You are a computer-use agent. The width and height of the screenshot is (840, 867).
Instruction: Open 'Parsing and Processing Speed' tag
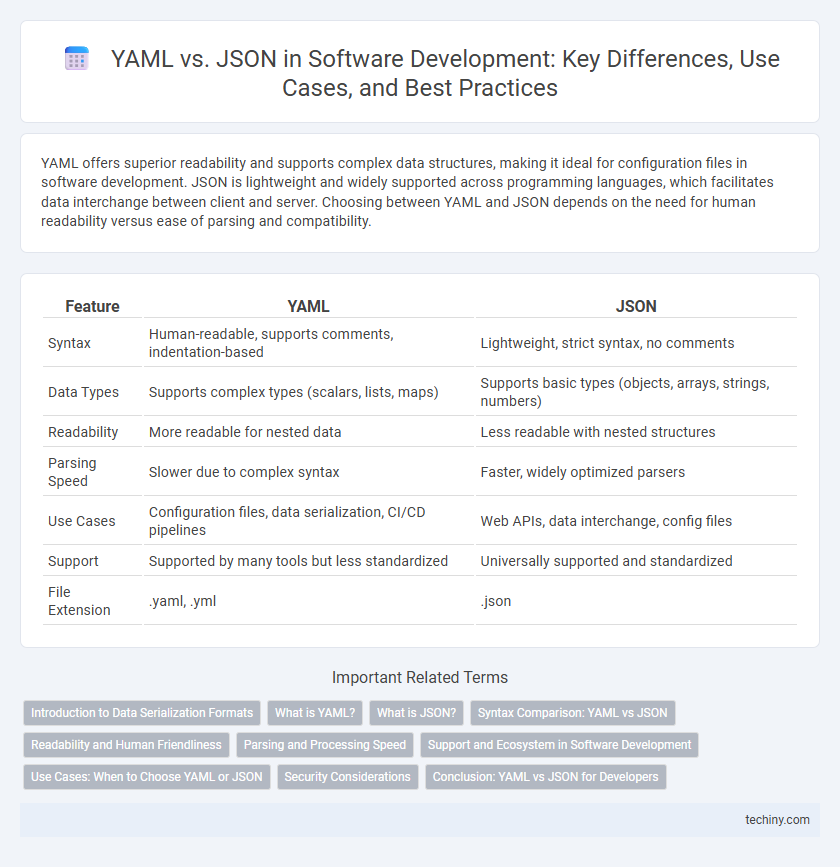tap(325, 745)
